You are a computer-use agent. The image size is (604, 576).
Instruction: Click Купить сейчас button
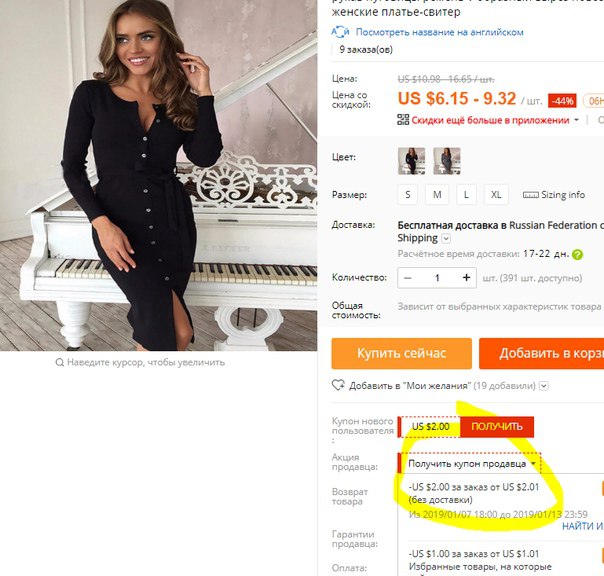coord(401,353)
